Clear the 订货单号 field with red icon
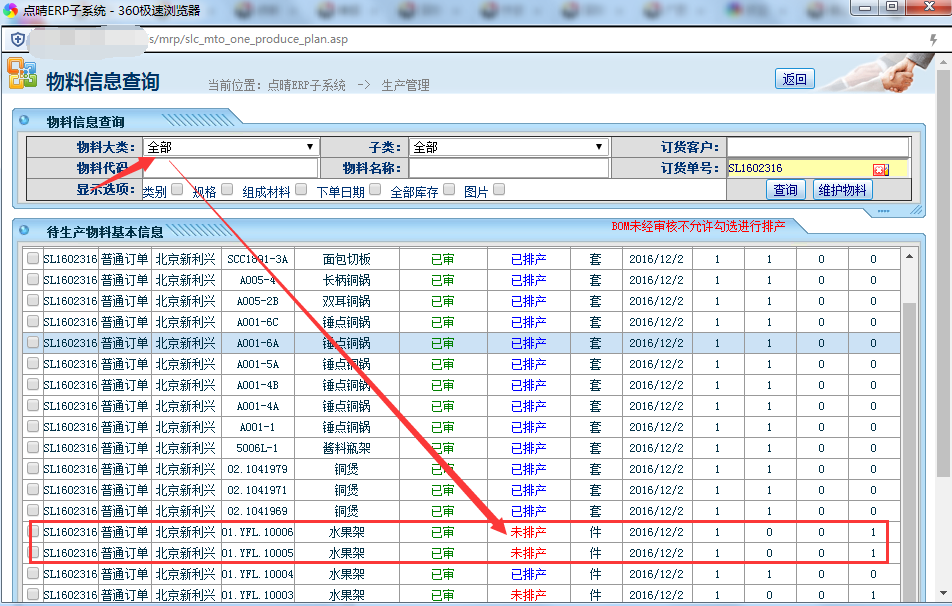The height and width of the screenshot is (606, 952). [880, 169]
